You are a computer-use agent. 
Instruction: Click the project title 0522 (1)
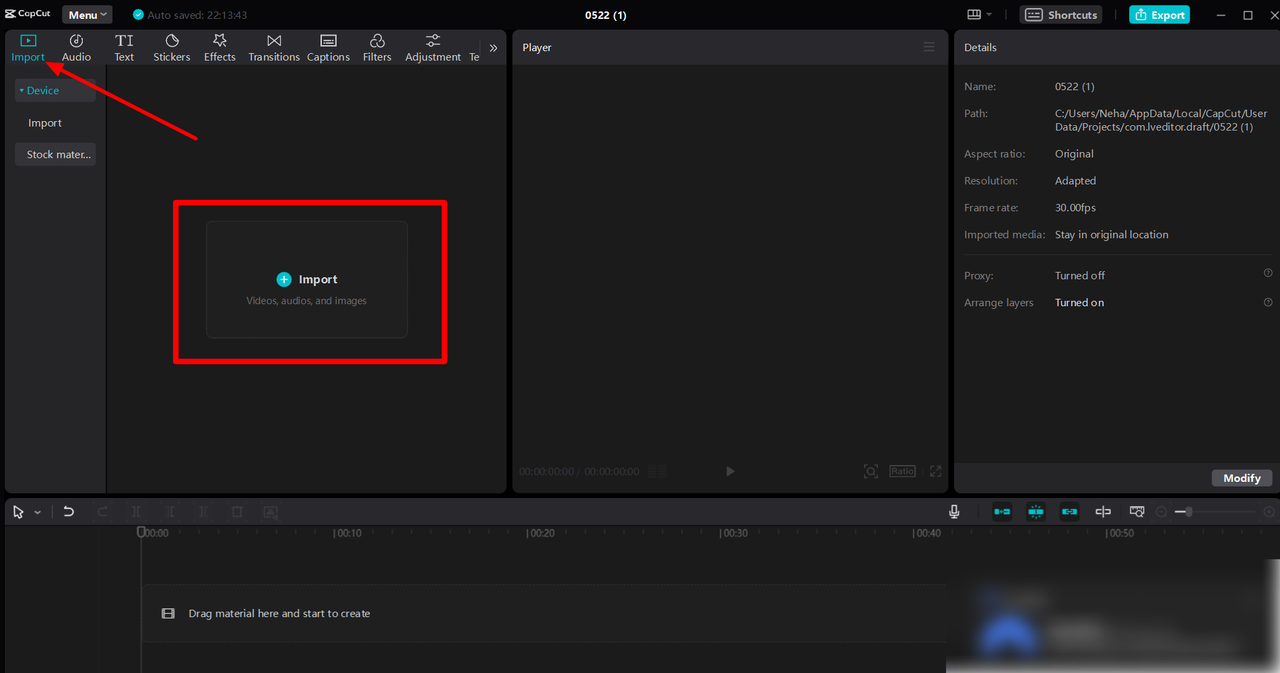[606, 15]
